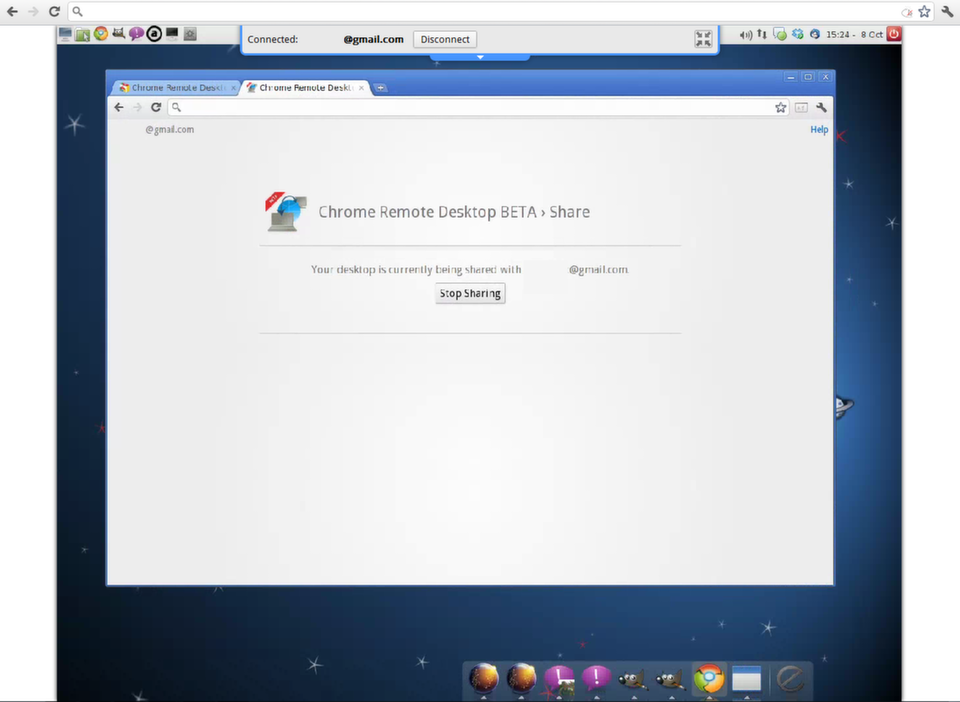
Task: Toggle full-screen using the arrows icon
Action: (703, 39)
